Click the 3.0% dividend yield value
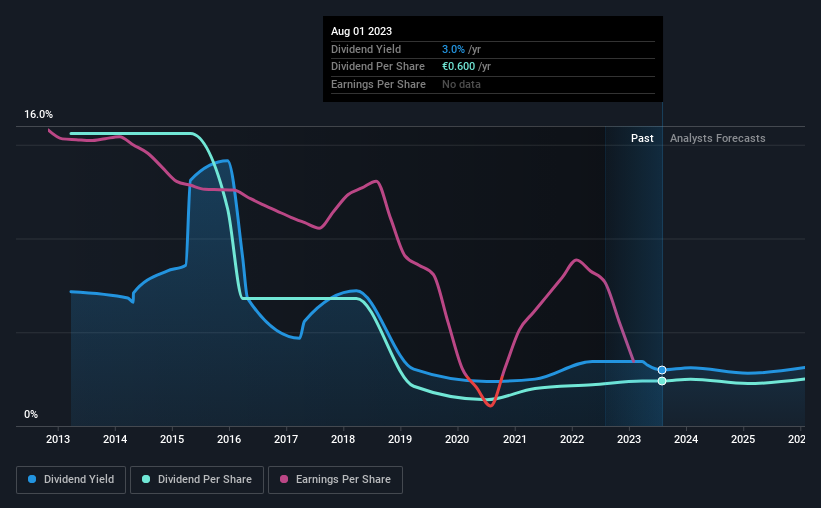Viewport: 821px width, 508px height. point(453,49)
